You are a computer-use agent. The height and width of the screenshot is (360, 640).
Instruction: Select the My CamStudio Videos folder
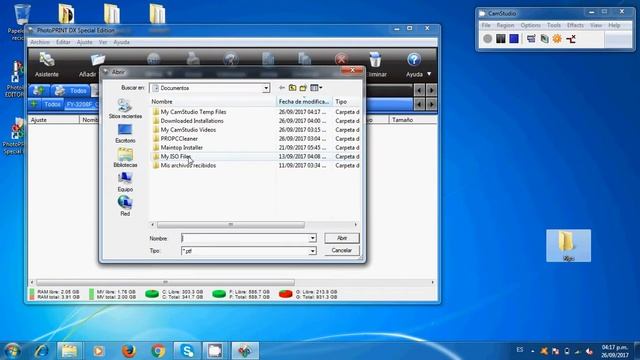188,130
